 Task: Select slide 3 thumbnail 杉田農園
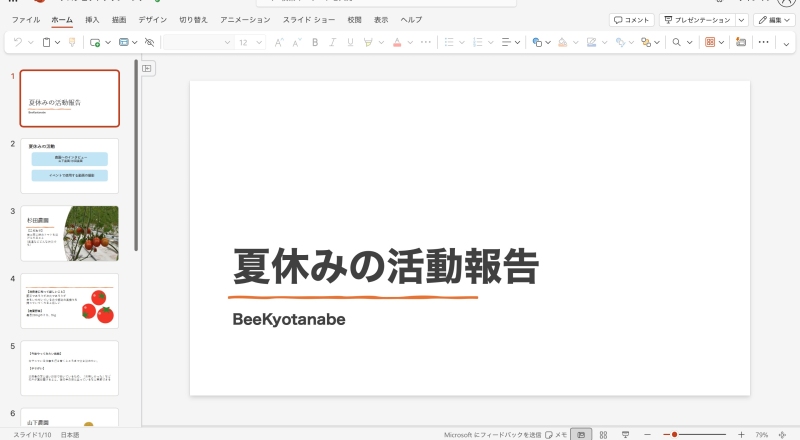pos(69,233)
